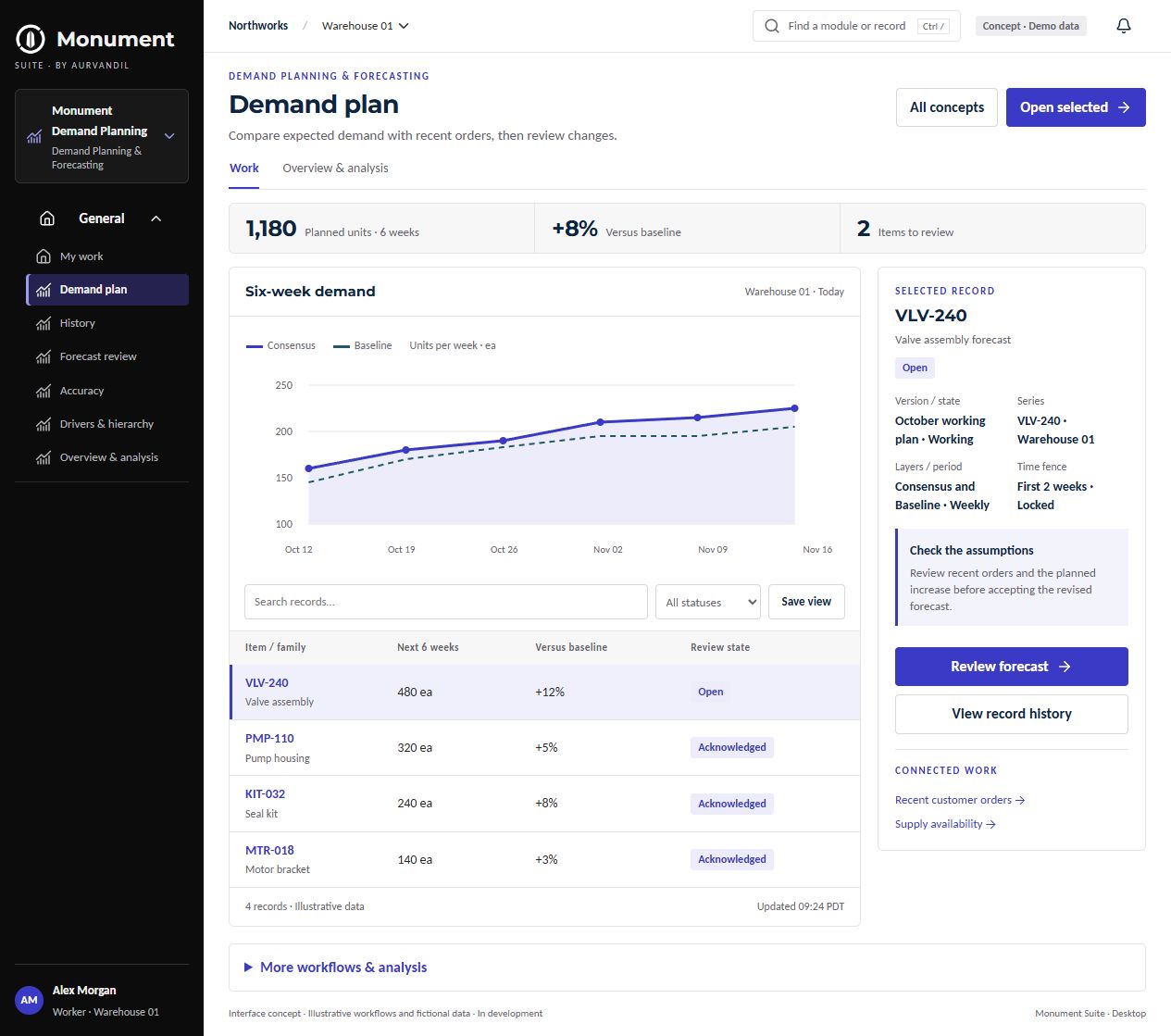Open Accuracy in sidebar
The image size is (1171, 1036).
[107, 391]
